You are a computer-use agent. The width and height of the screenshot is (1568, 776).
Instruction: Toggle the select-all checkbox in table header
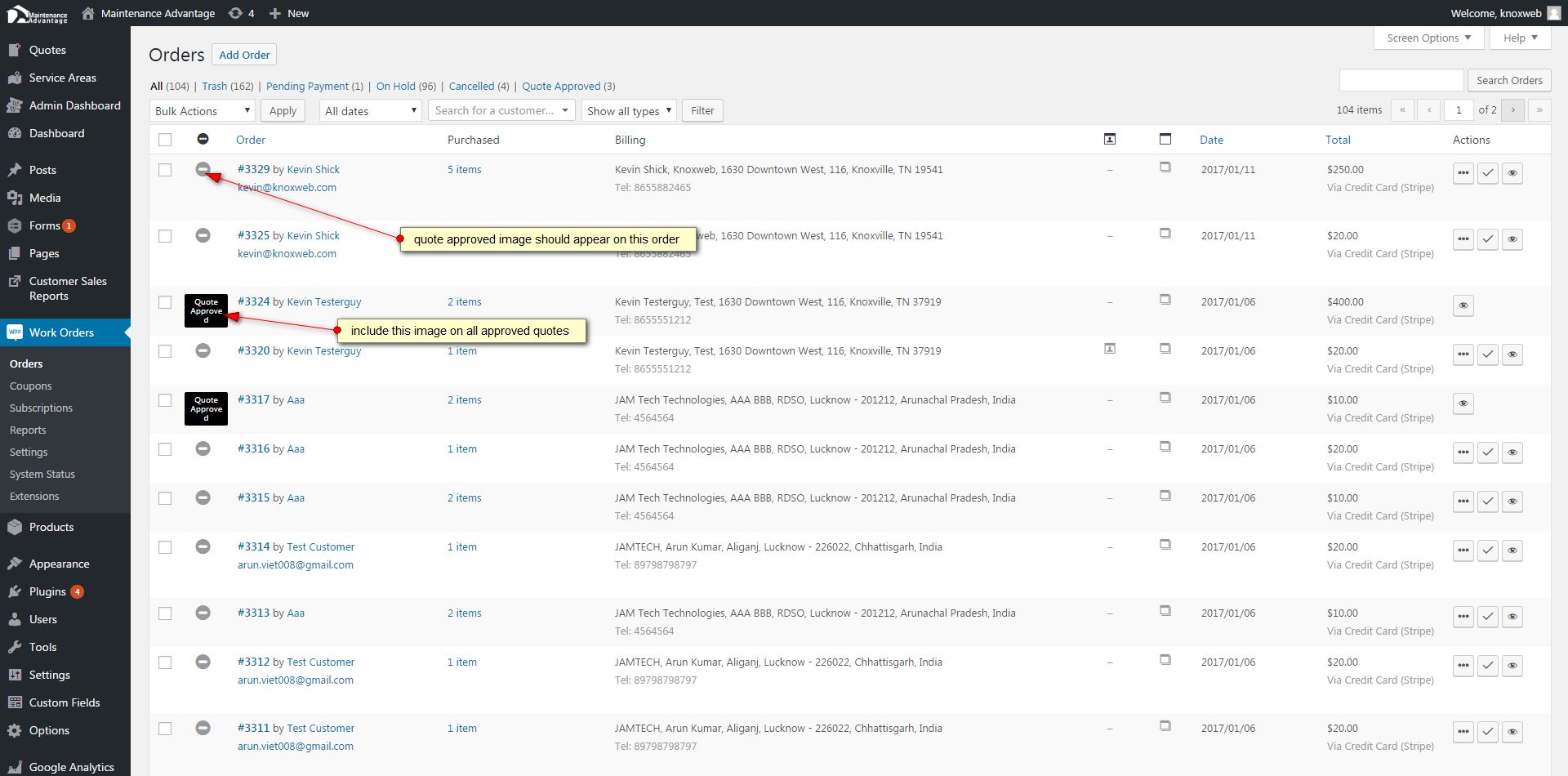point(165,140)
